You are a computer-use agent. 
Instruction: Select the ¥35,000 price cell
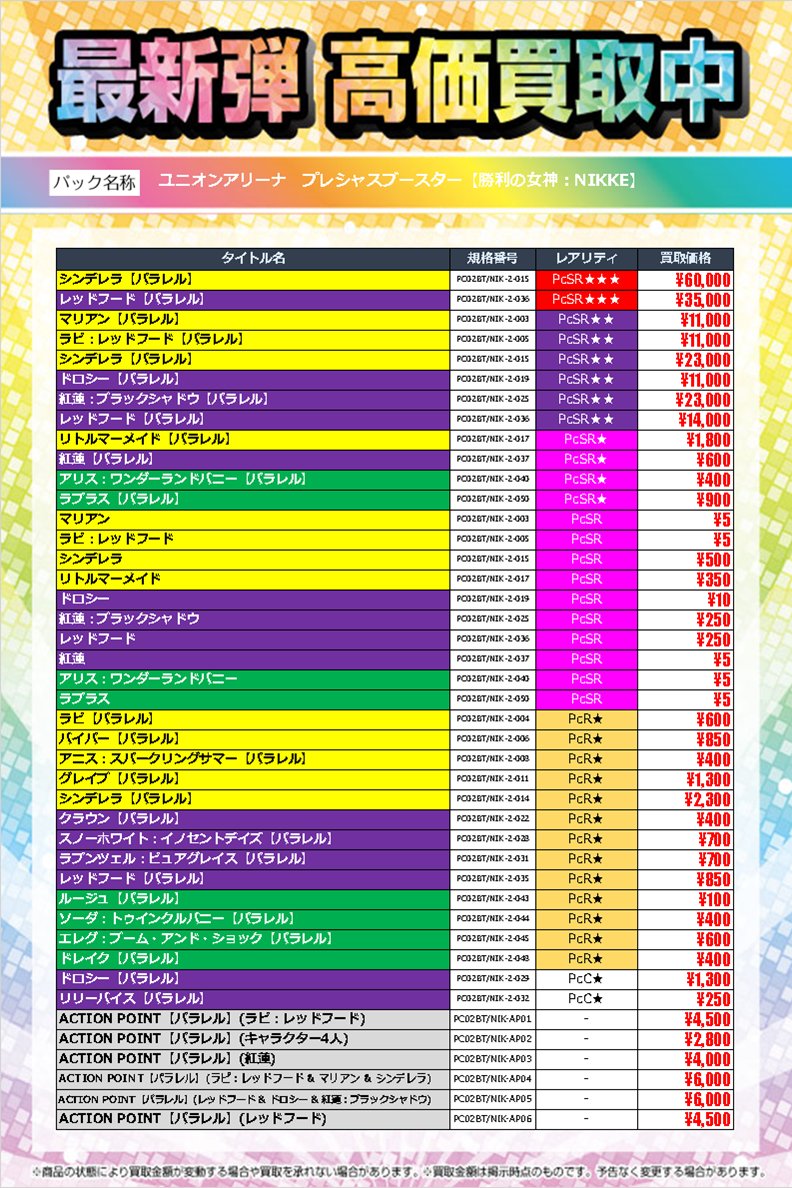[685, 299]
